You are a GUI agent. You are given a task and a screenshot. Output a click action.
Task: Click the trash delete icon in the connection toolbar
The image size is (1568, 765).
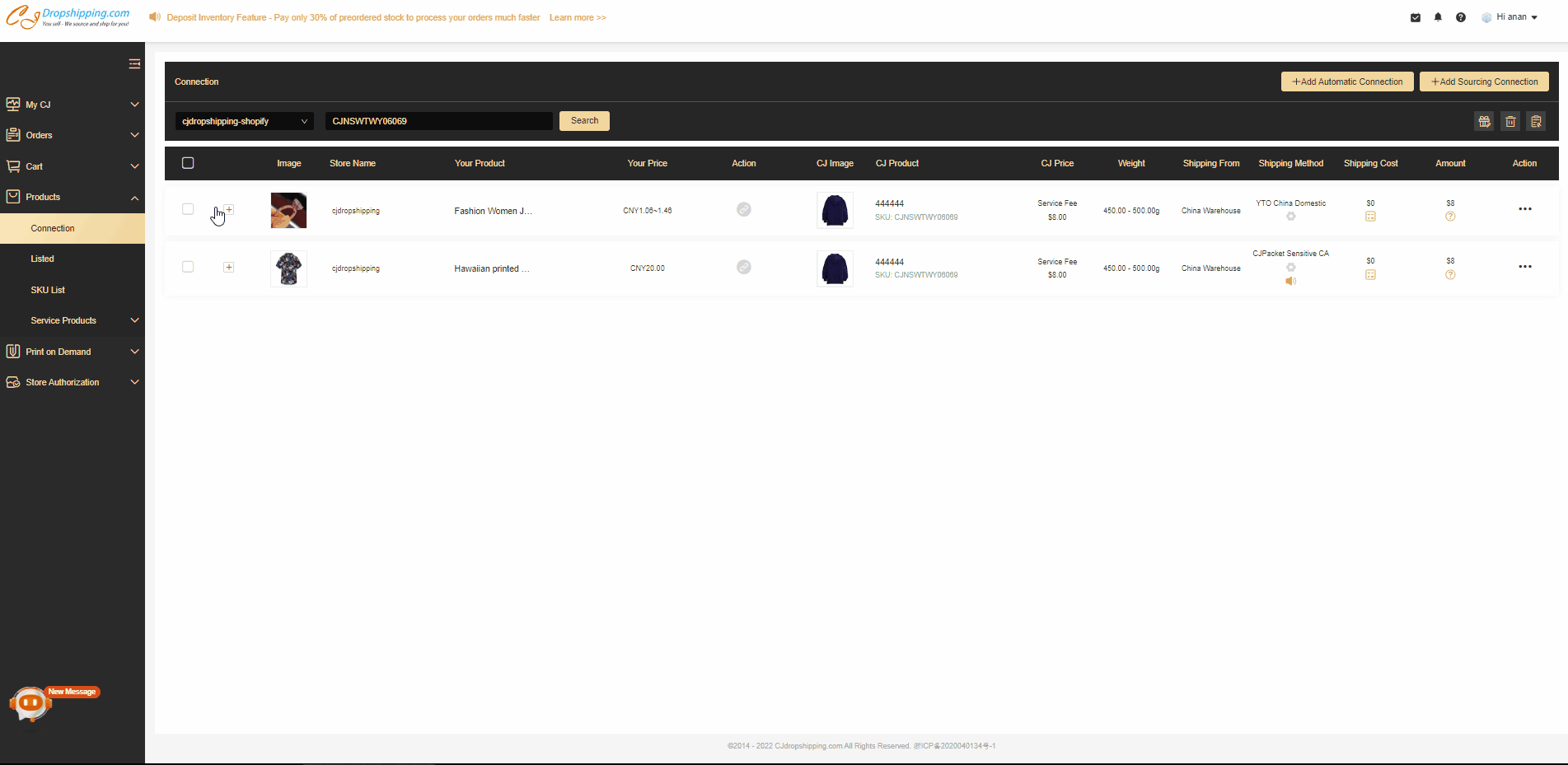[x=1509, y=122]
